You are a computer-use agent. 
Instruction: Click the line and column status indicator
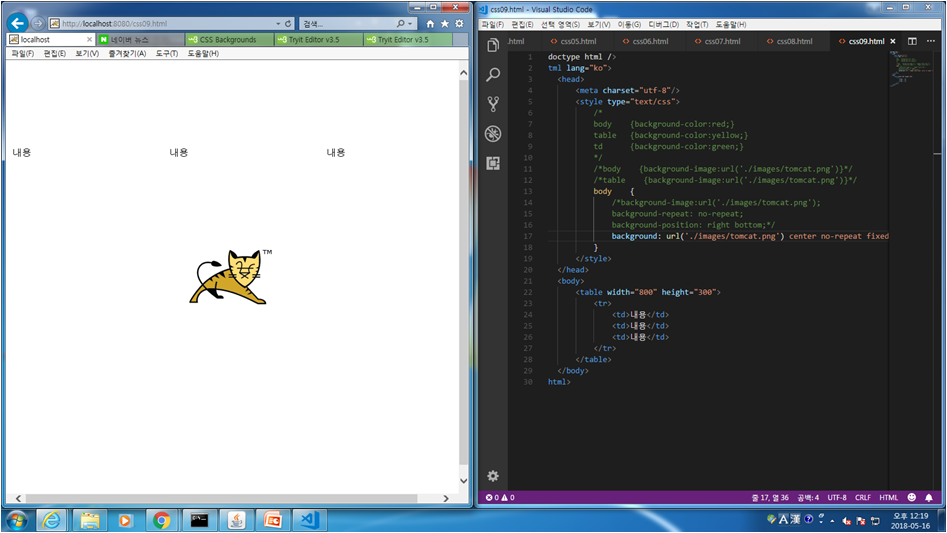click(x=770, y=497)
